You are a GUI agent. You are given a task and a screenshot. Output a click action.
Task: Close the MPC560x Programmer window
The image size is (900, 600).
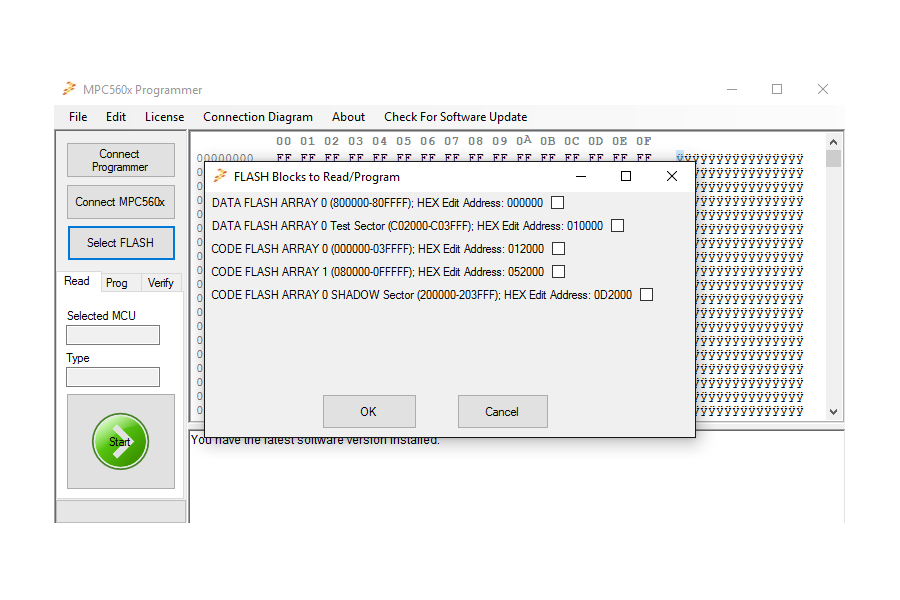[x=823, y=89]
